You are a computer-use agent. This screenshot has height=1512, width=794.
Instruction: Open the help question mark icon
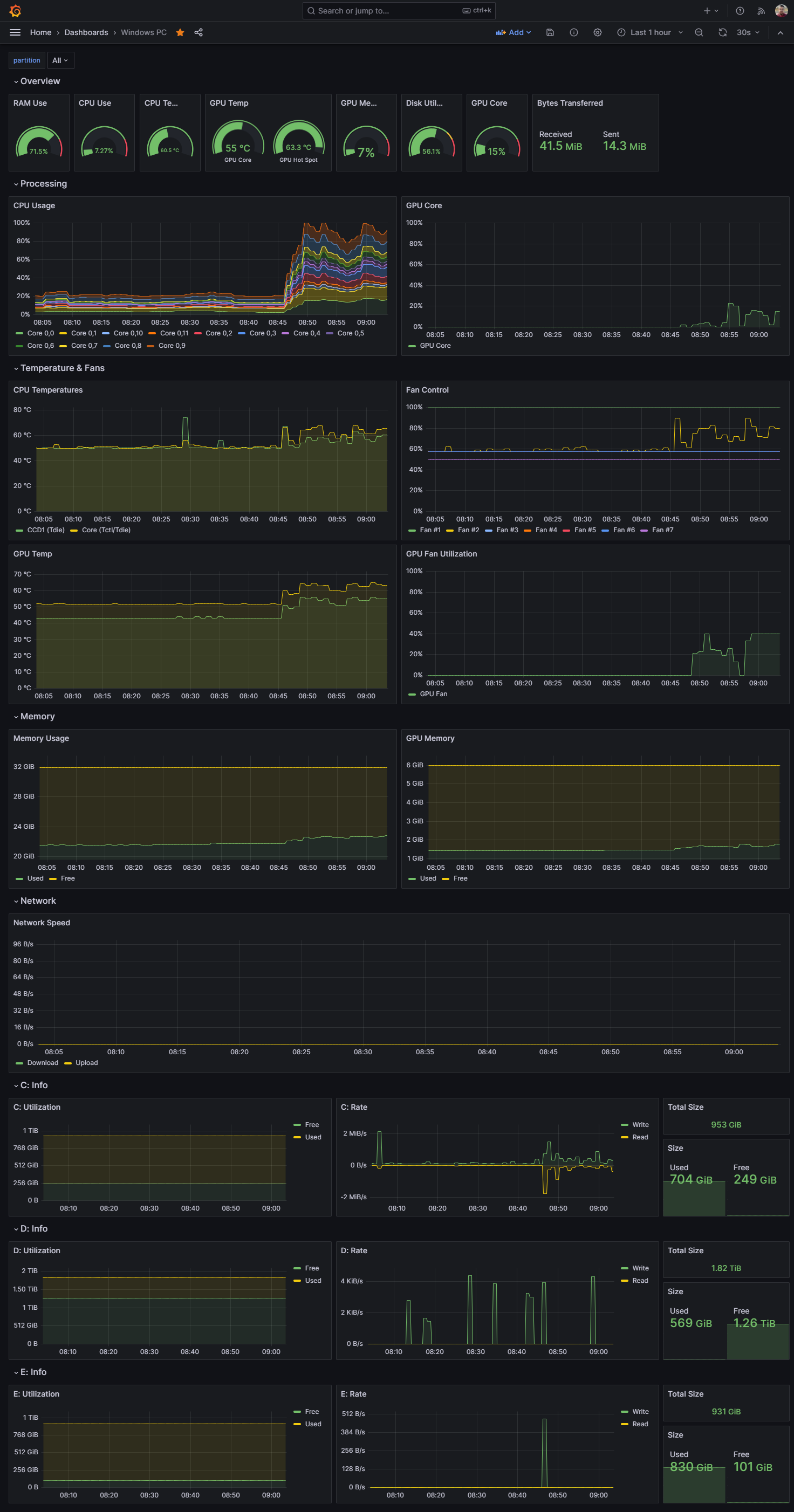740,11
